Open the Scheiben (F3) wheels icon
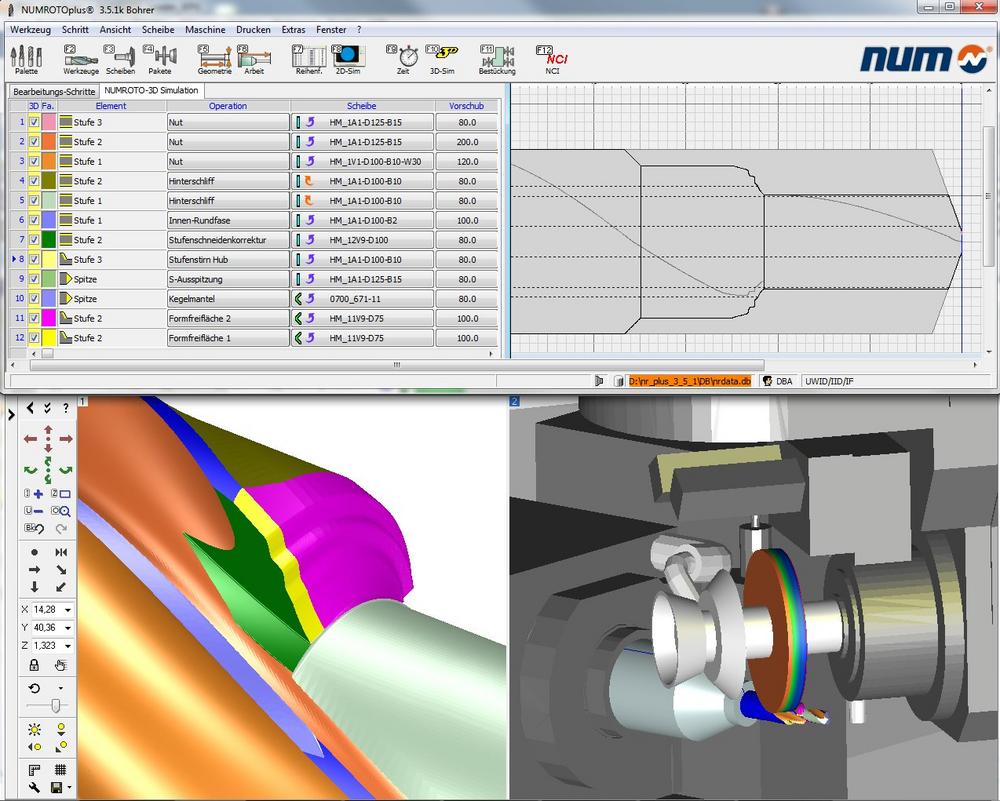The height and width of the screenshot is (801, 1000). (121, 59)
